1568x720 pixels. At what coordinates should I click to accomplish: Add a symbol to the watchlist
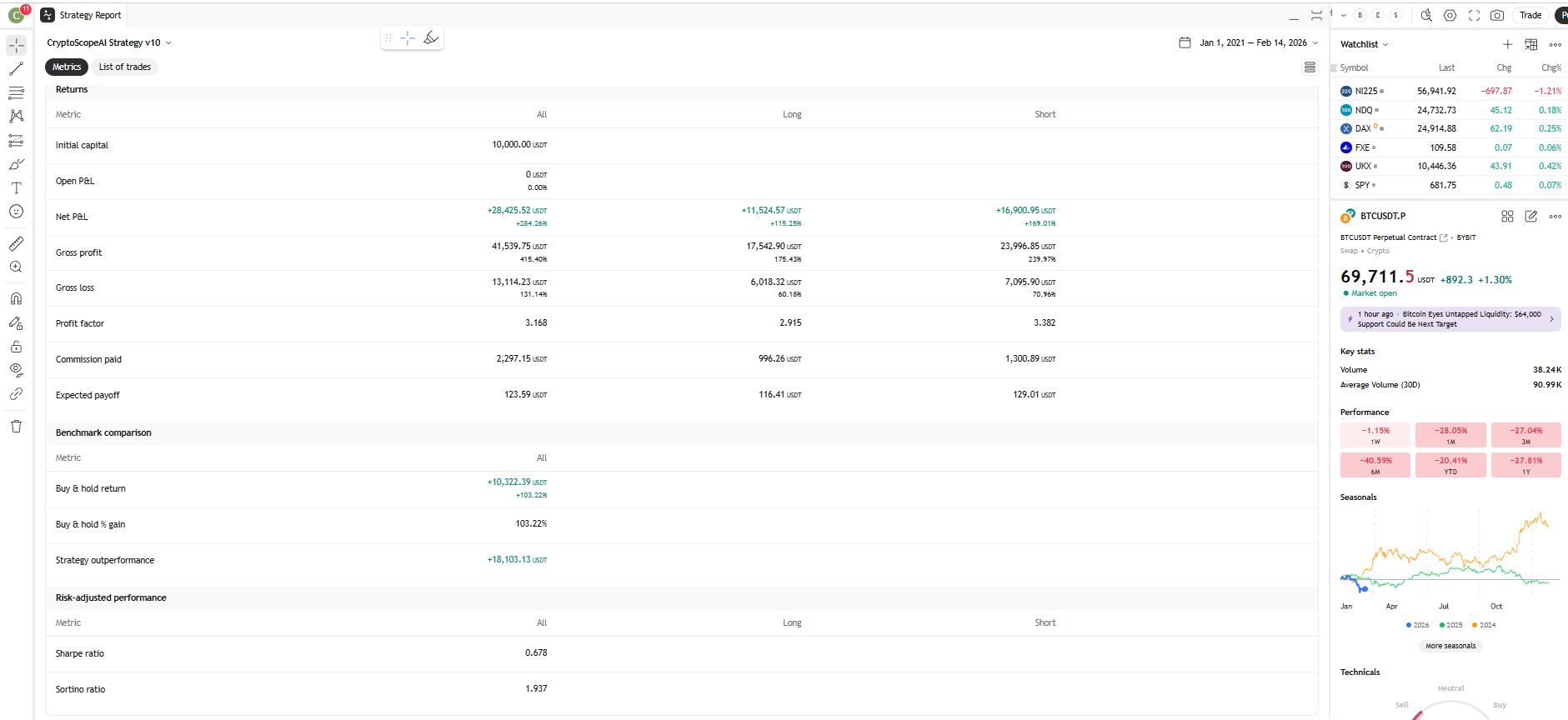tap(1507, 44)
